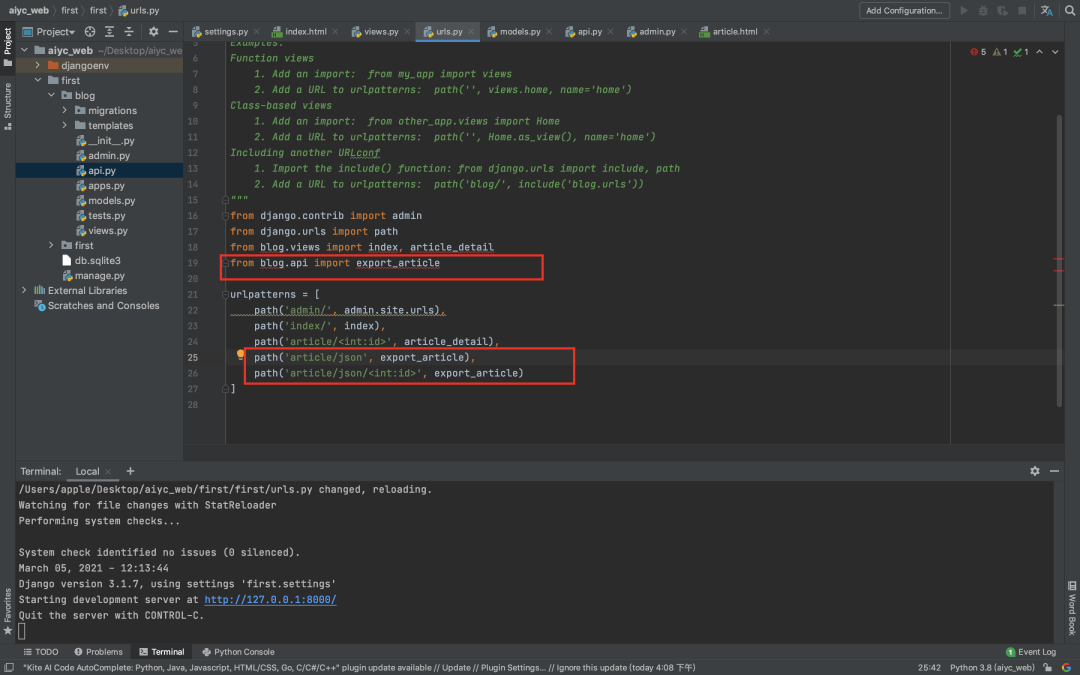Screen dimensions: 1080x675
Task: Click the locate/select opened file target icon
Action: [x=90, y=32]
